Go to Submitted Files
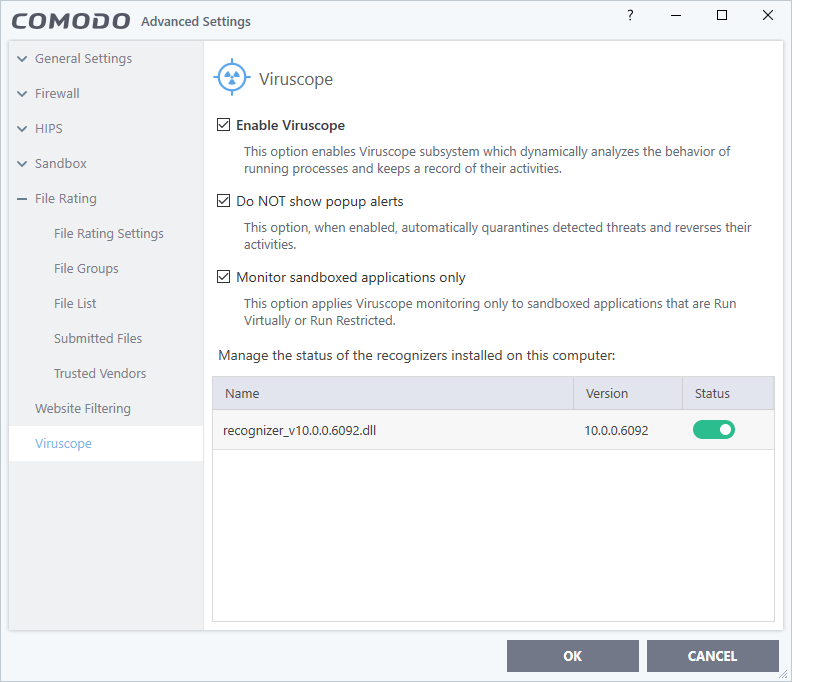This screenshot has width=819, height=682. (x=98, y=339)
